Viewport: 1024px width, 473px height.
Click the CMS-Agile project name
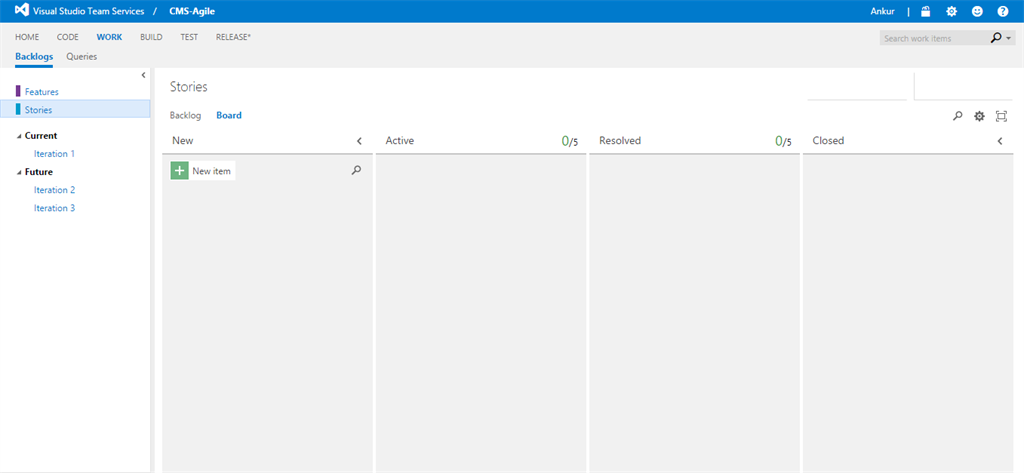click(192, 11)
